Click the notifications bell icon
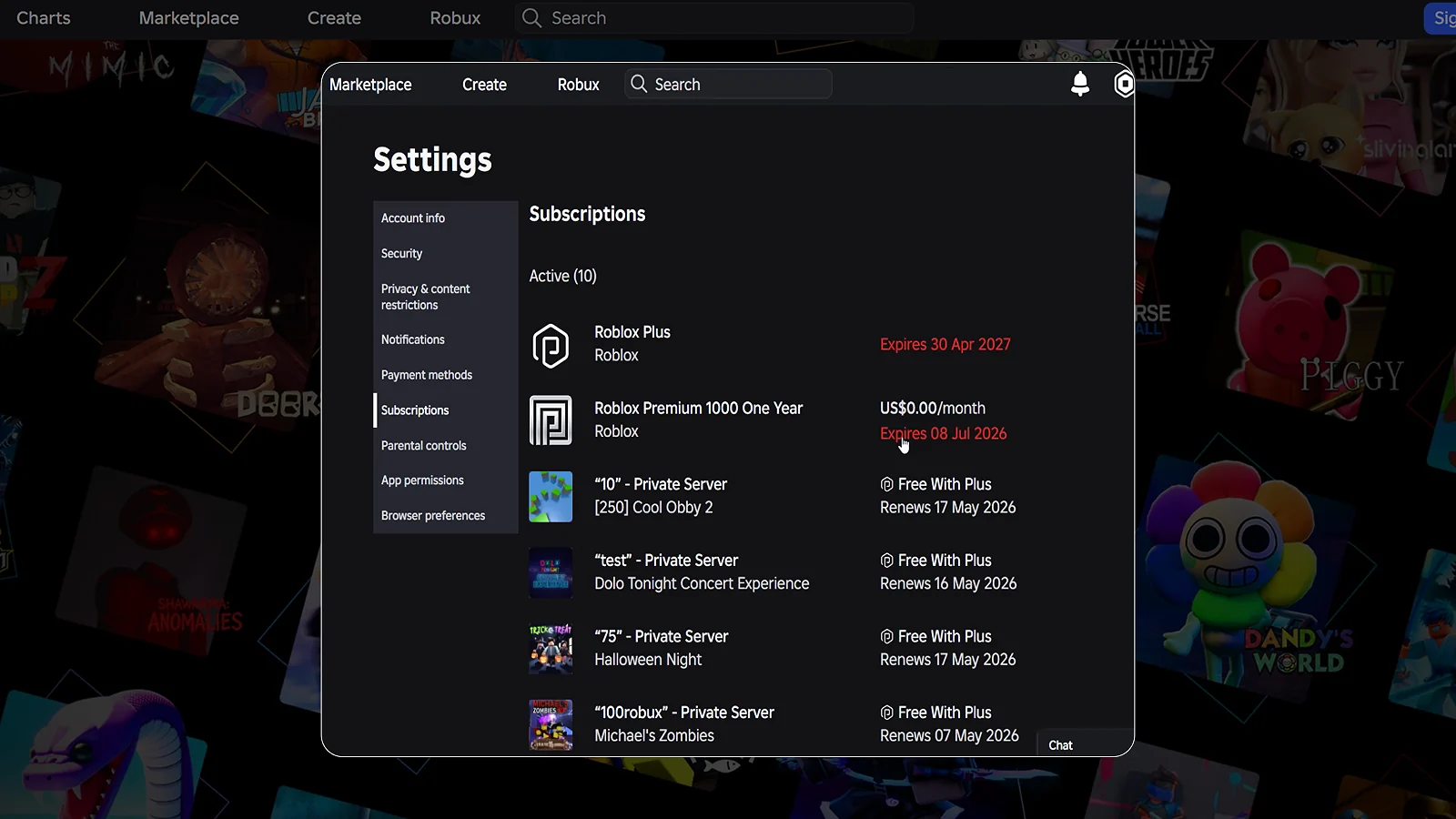The image size is (1456, 819). tap(1080, 84)
